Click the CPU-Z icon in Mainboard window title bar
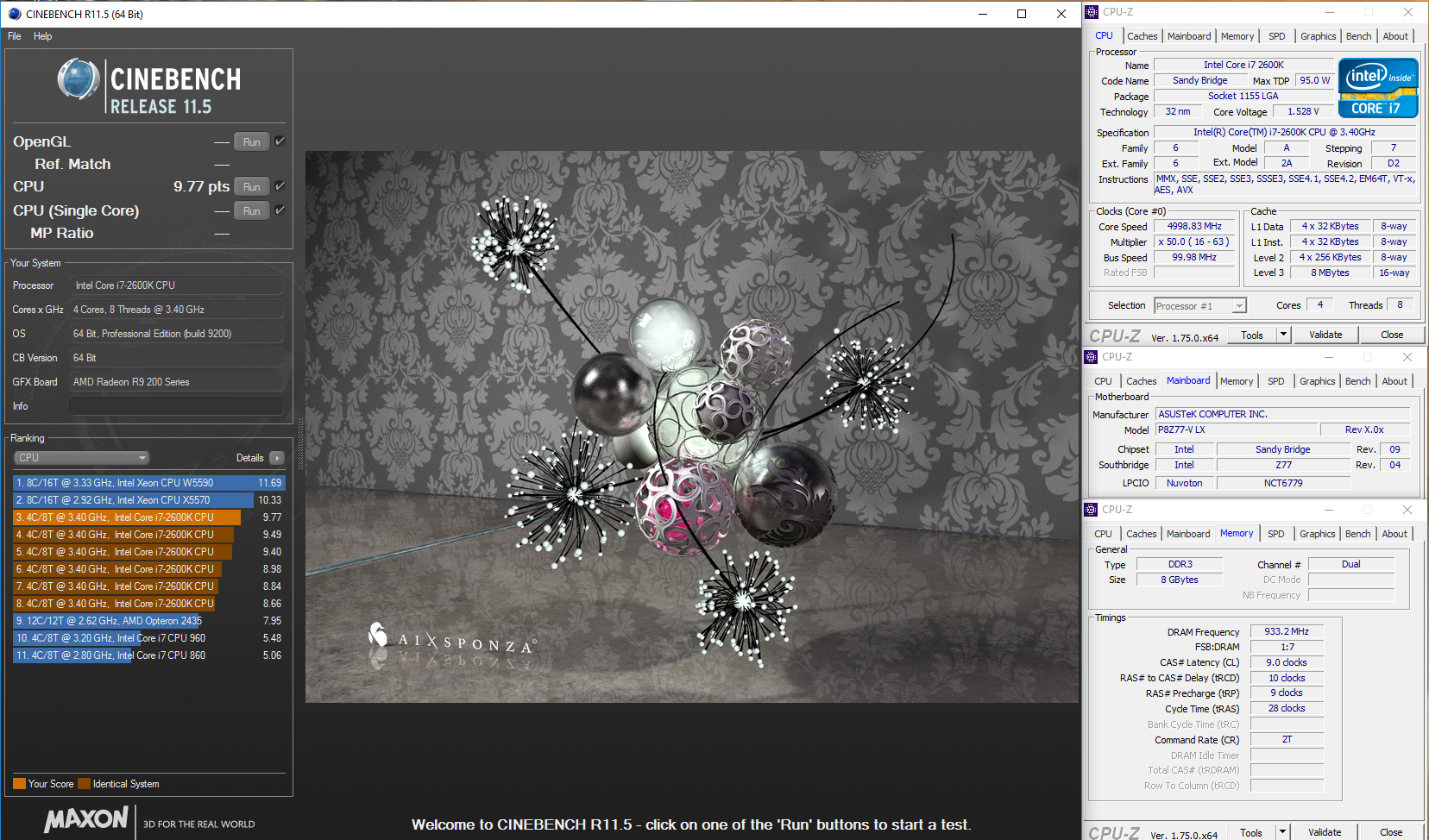 click(x=1092, y=357)
